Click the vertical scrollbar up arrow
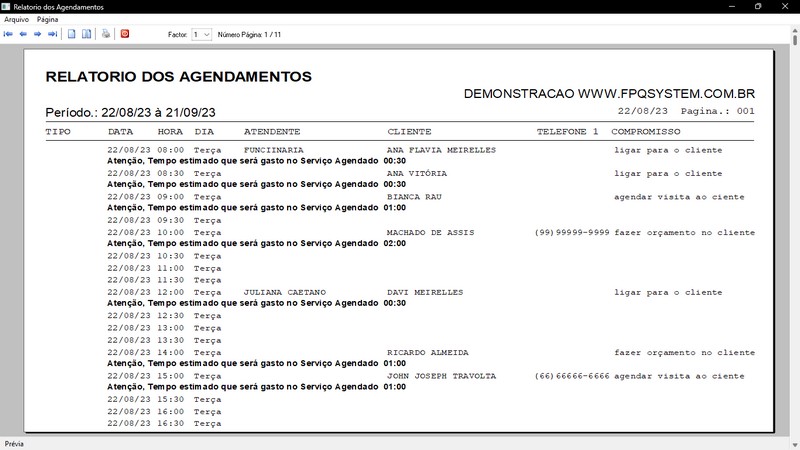800x450 pixels. click(795, 32)
